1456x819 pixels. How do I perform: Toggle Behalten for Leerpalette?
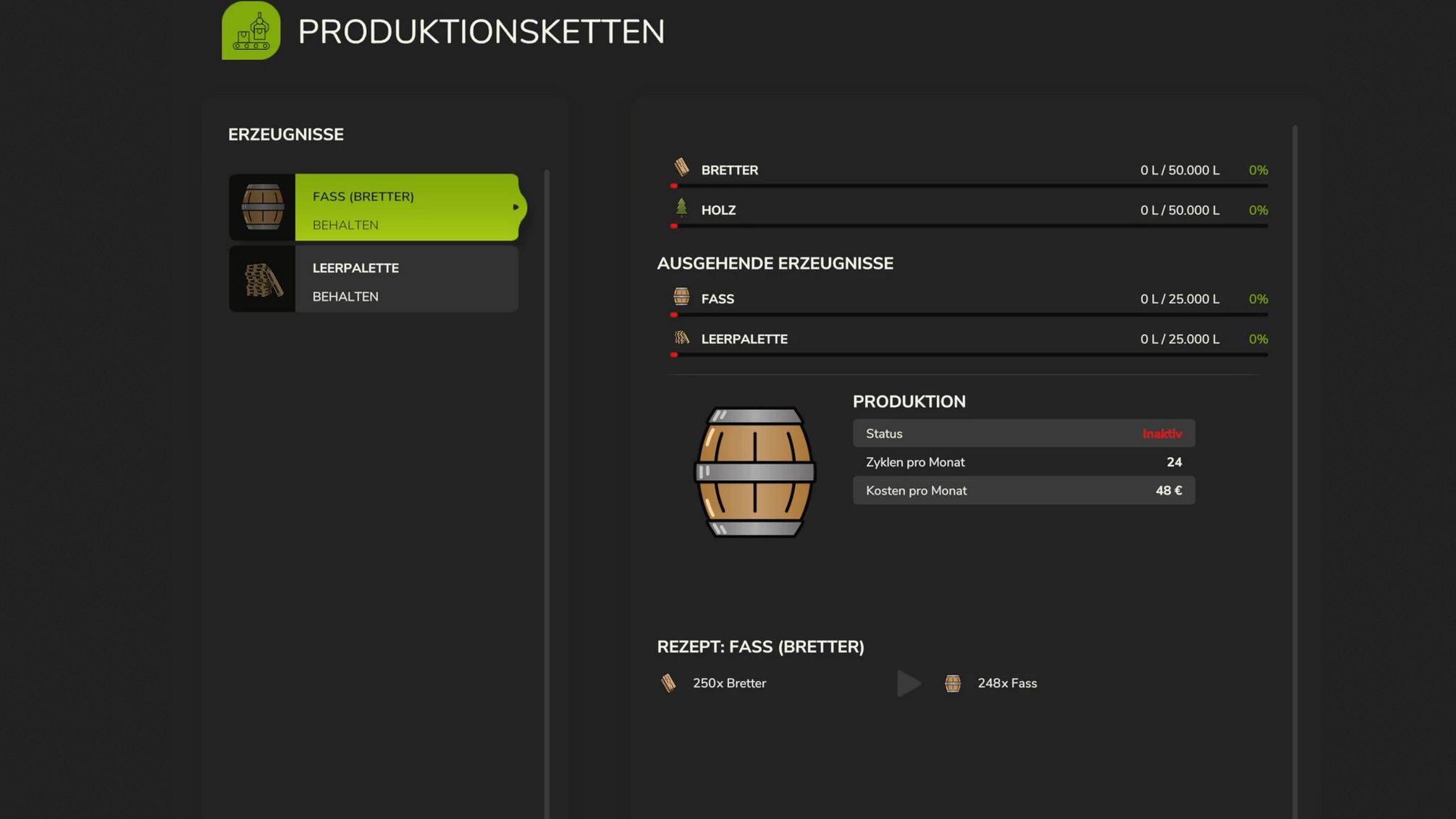click(x=345, y=296)
